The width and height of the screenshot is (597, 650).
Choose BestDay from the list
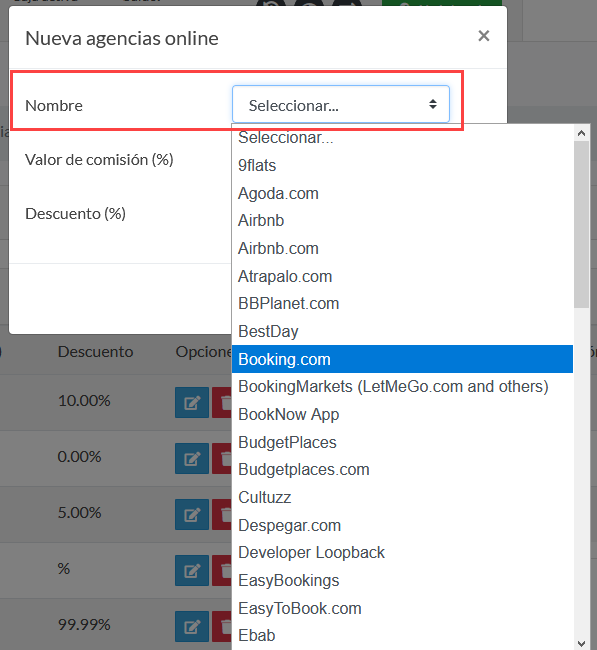(402, 331)
